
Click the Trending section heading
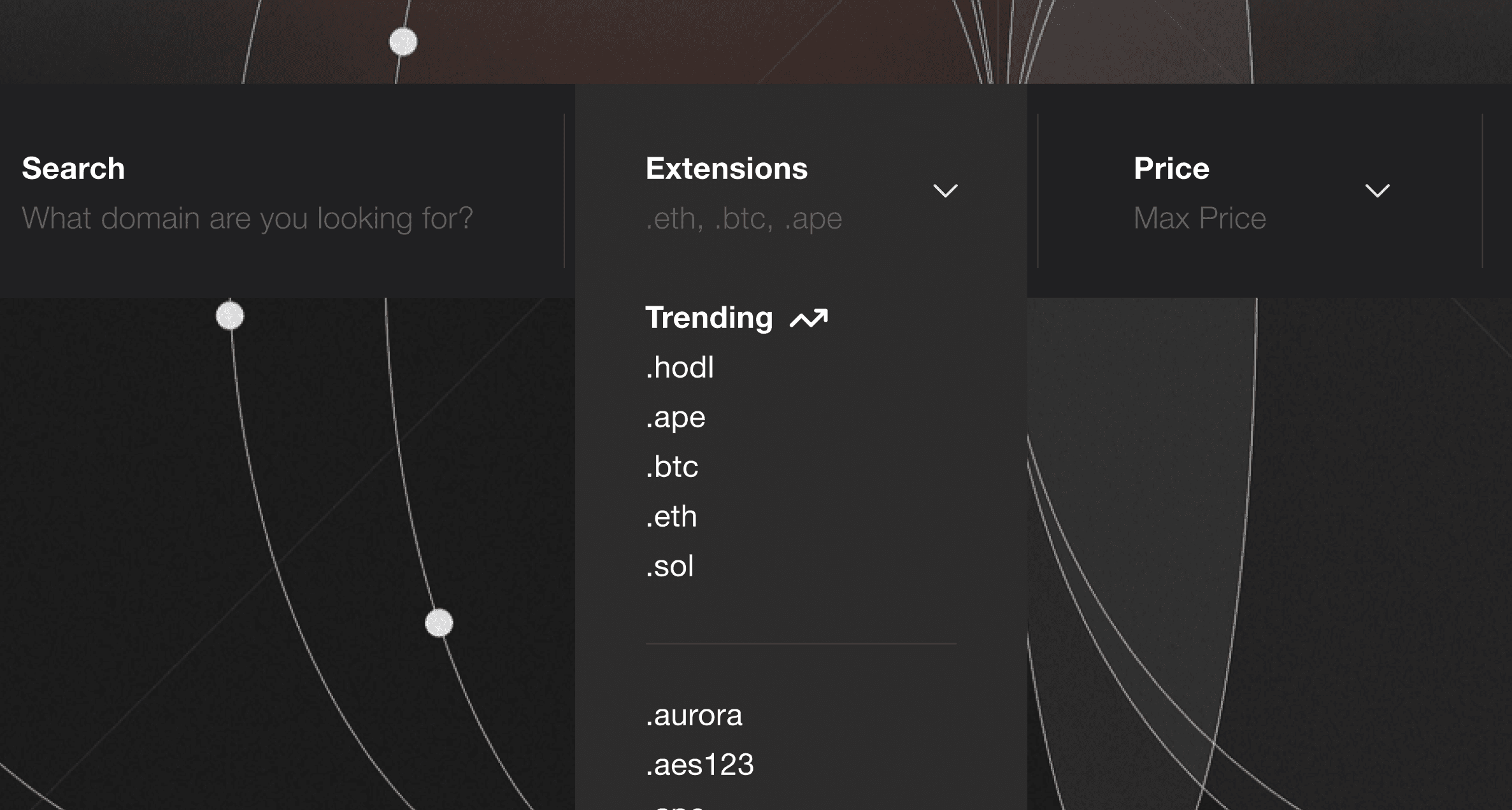point(709,318)
